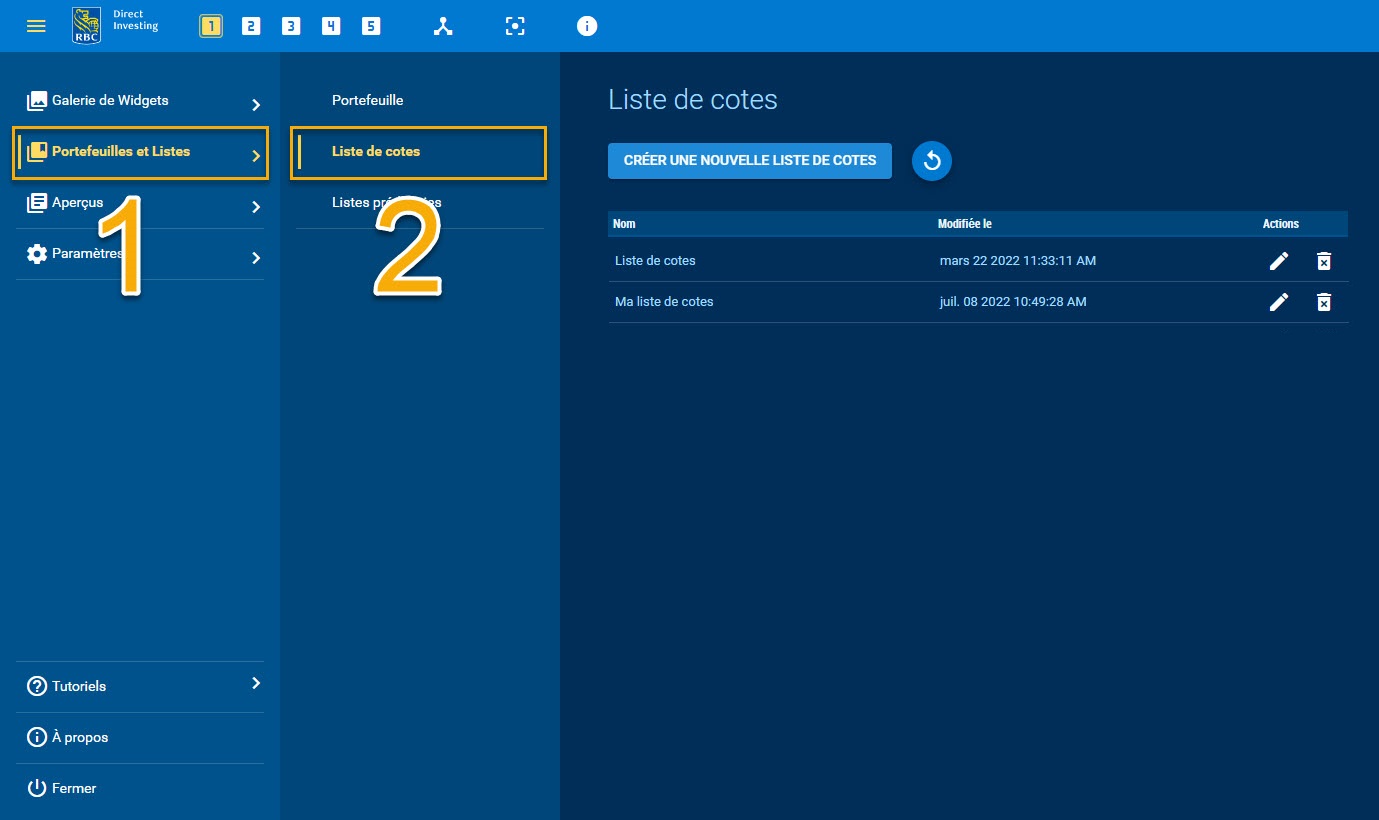Open the Portefeuille menu item
This screenshot has height=820, width=1379.
368,100
